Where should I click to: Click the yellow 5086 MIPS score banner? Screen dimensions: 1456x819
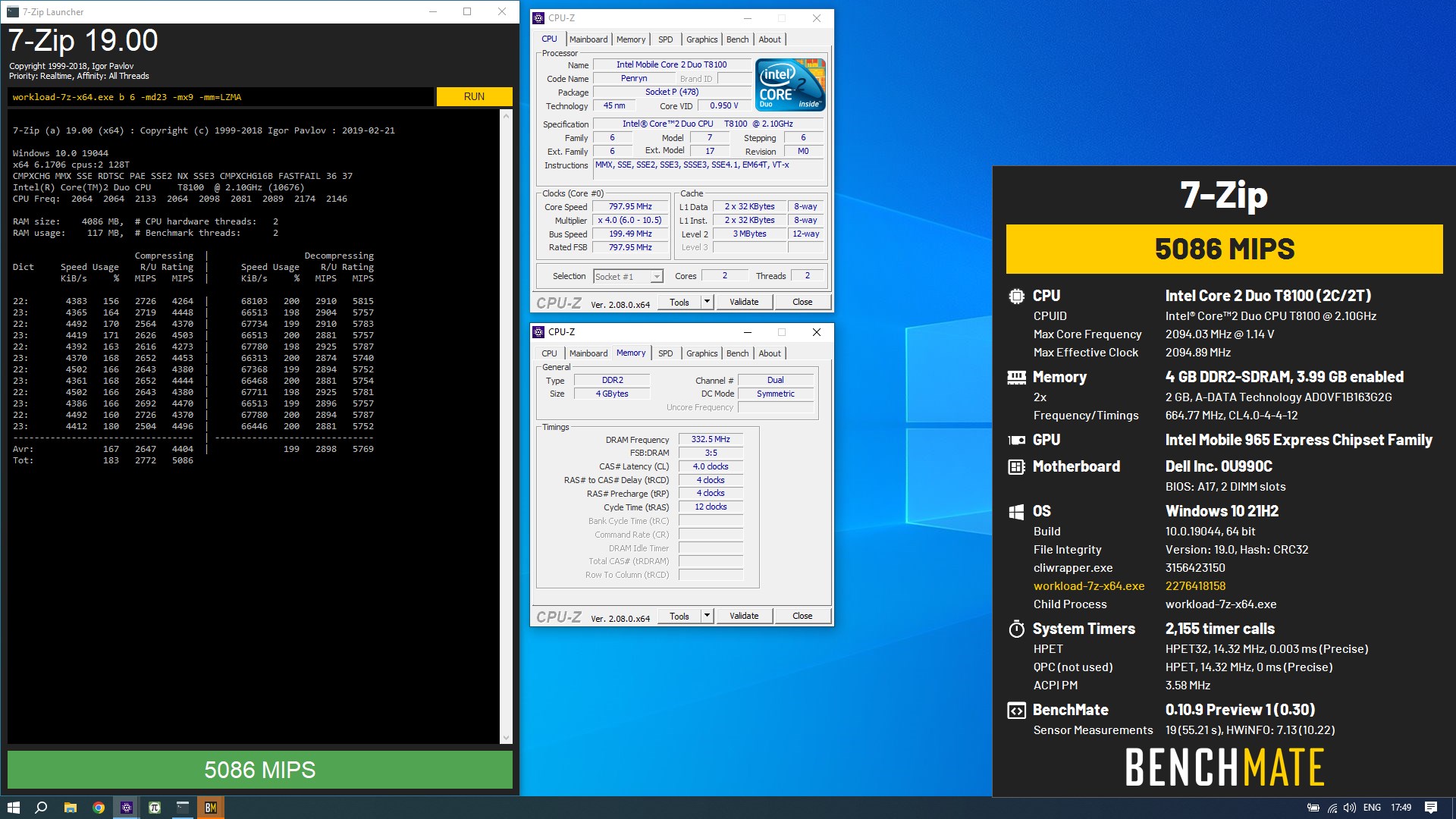coord(1225,249)
